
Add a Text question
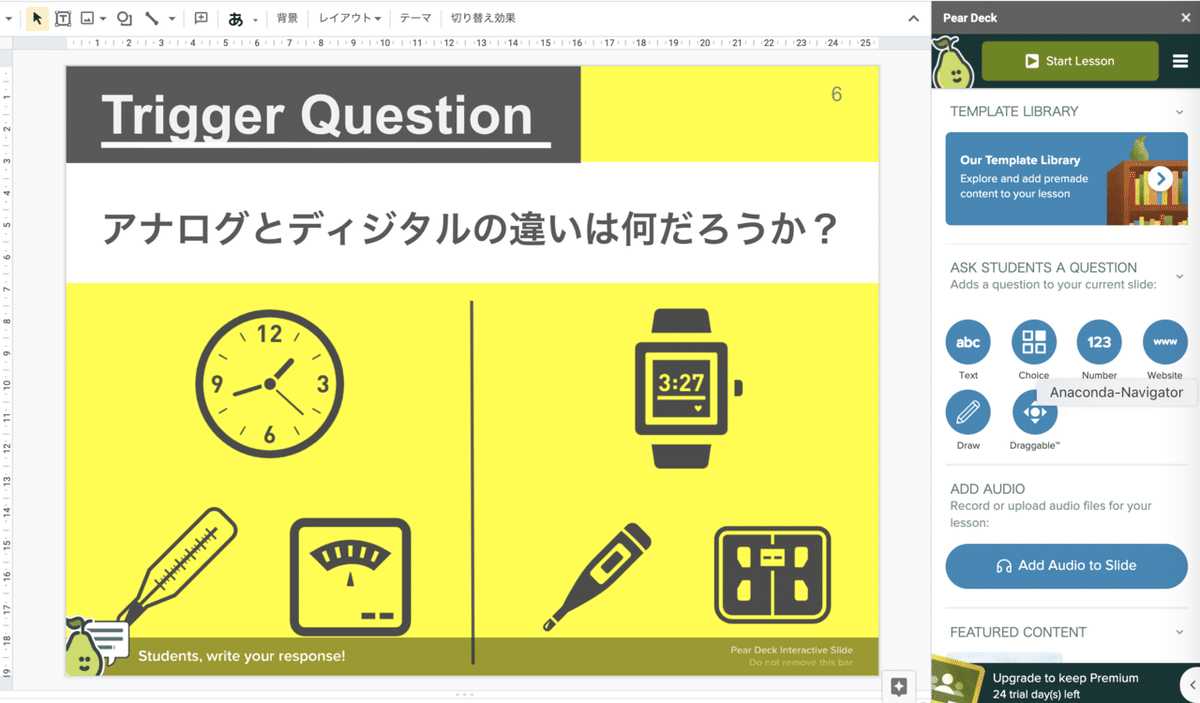(x=968, y=343)
